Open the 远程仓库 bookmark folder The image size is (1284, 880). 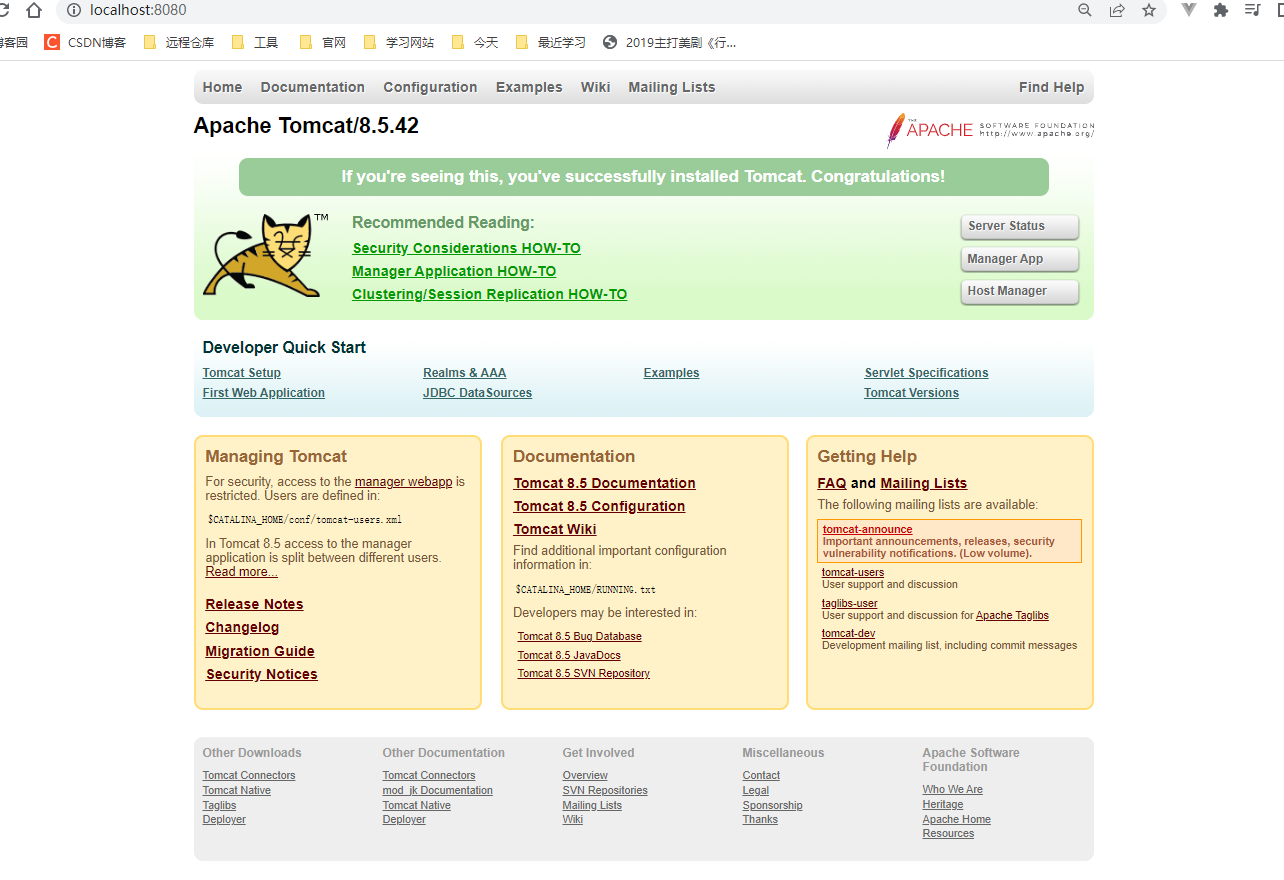click(x=179, y=42)
